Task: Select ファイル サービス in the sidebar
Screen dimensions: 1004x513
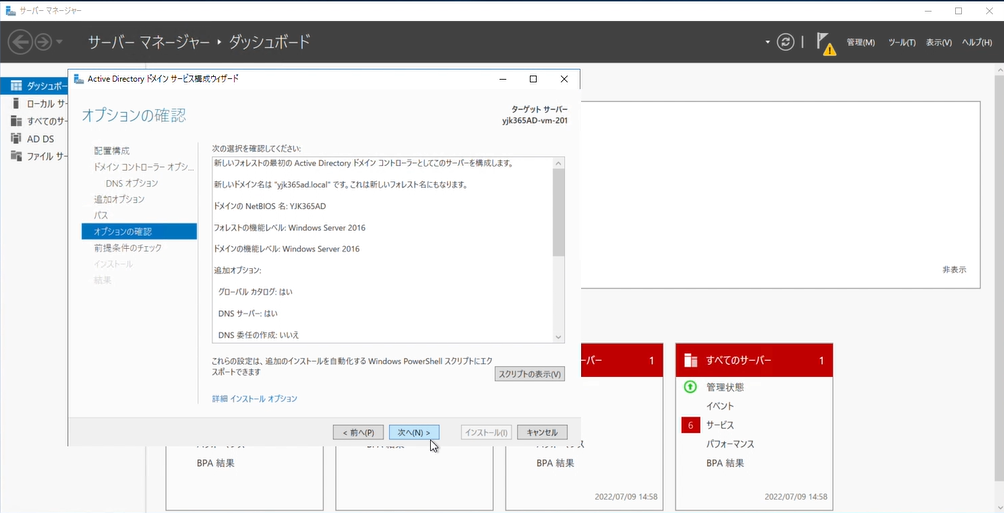Action: point(34,156)
